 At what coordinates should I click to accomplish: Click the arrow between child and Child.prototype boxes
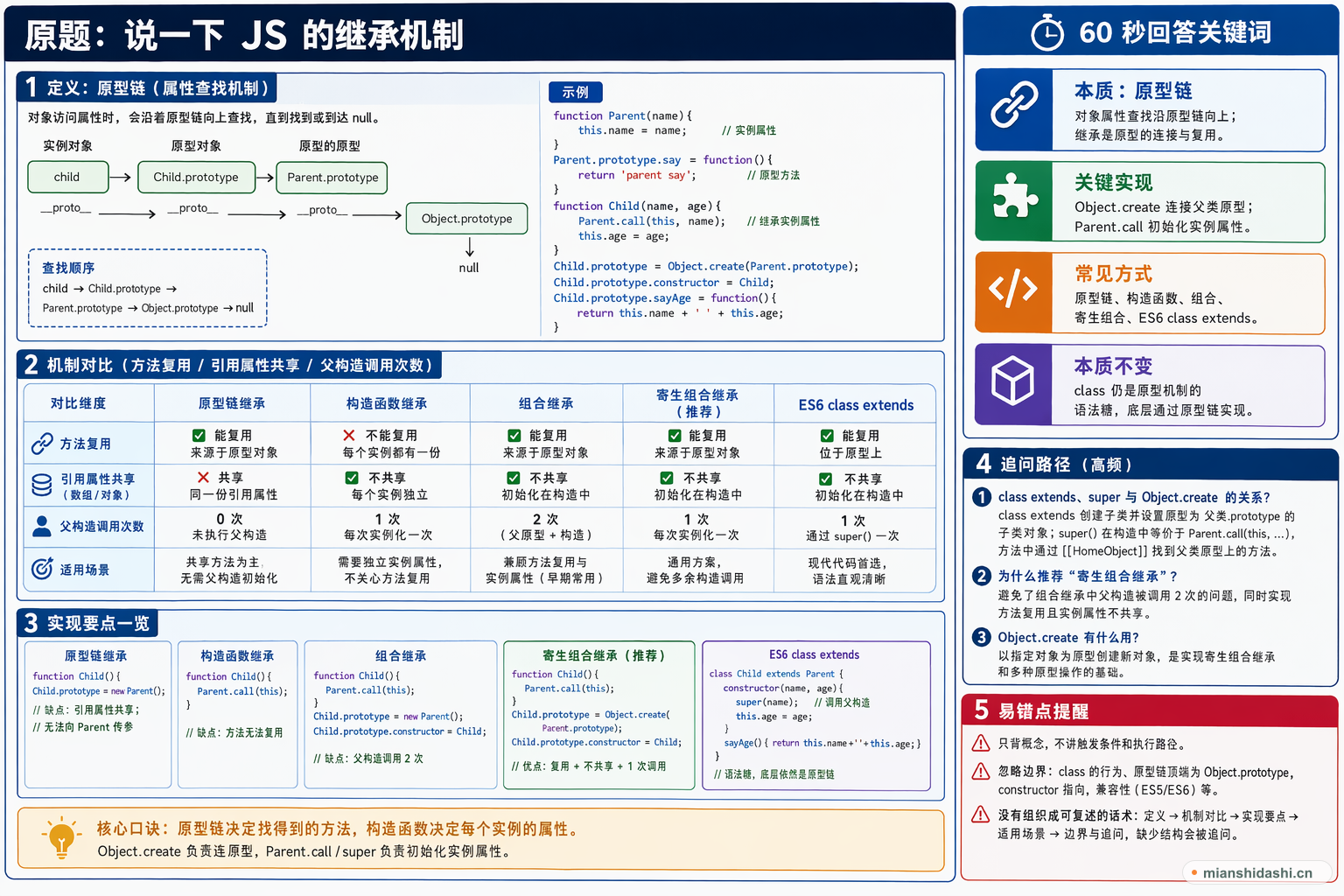point(121,177)
